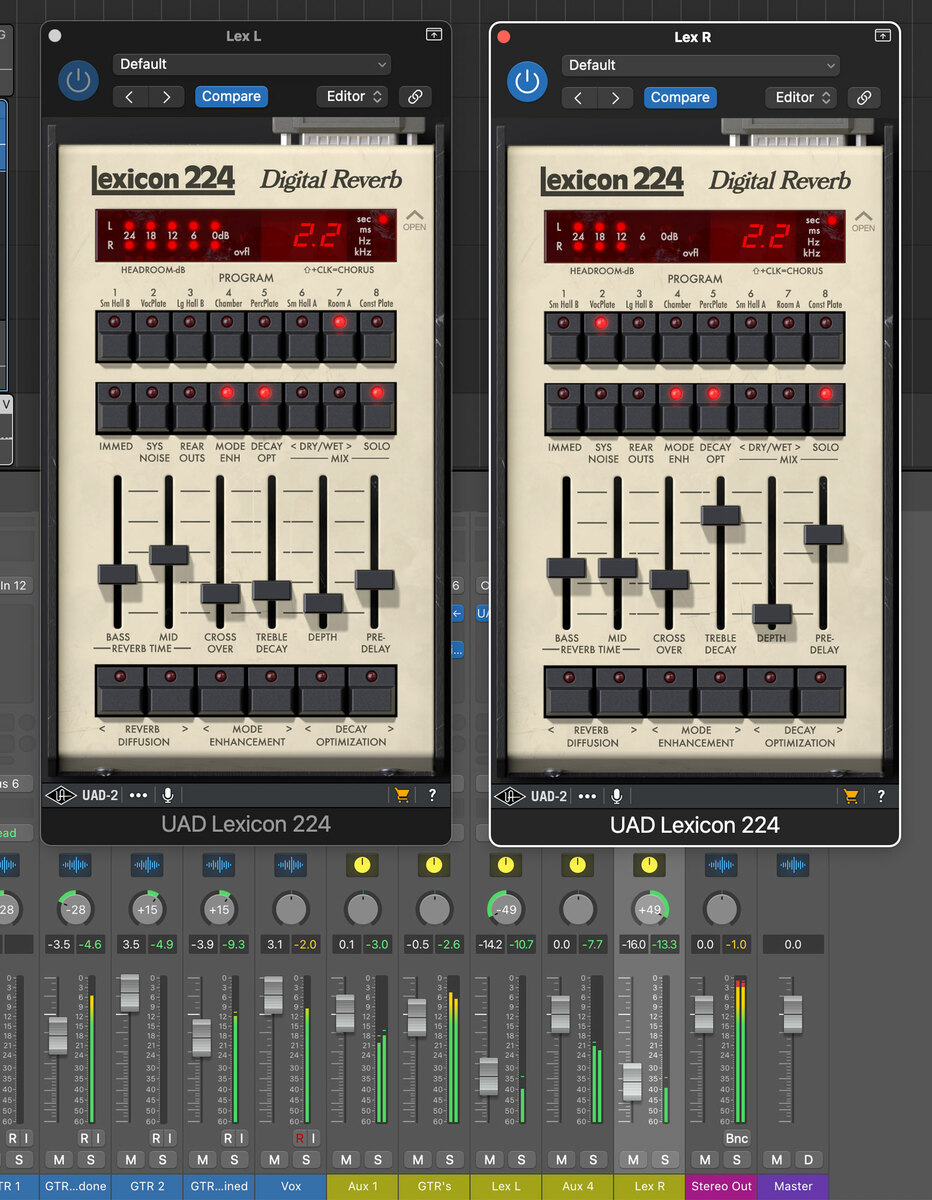The width and height of the screenshot is (932, 1200).
Task: Click the waveform icon on Stereo Out channel
Action: [x=721, y=865]
